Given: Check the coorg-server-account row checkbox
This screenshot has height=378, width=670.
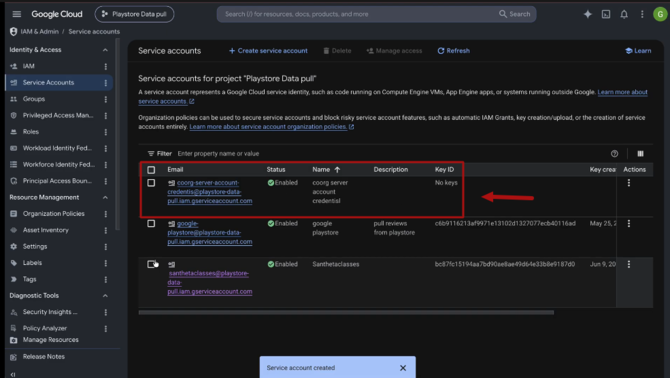Looking at the screenshot, I should click(151, 183).
